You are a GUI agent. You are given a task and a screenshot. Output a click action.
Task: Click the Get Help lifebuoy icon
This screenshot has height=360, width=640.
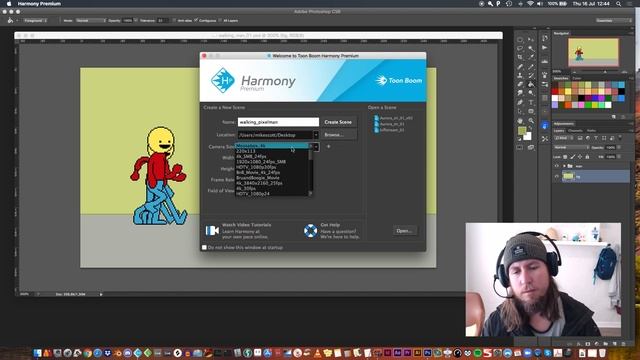[310, 231]
